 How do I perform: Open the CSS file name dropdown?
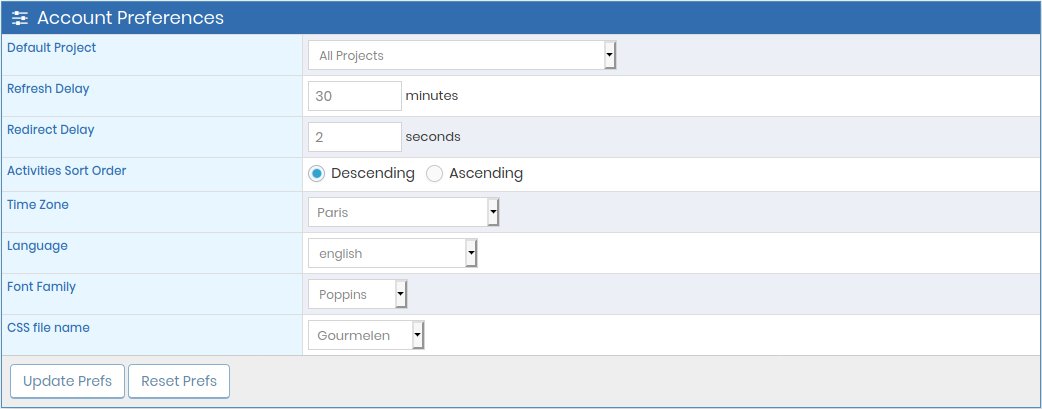coord(366,335)
